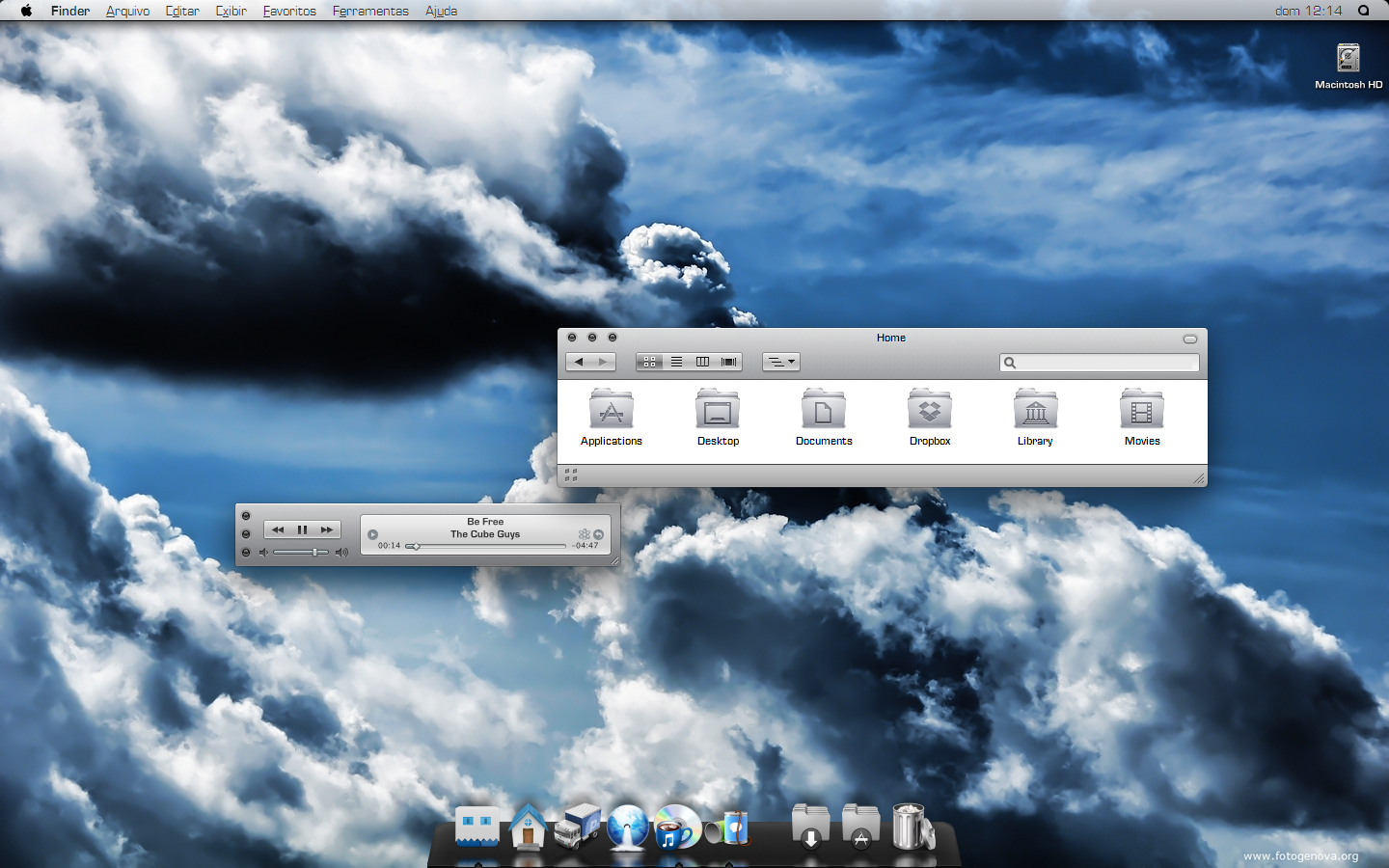Image resolution: width=1389 pixels, height=868 pixels.
Task: Switch Finder to column view
Action: 702,362
